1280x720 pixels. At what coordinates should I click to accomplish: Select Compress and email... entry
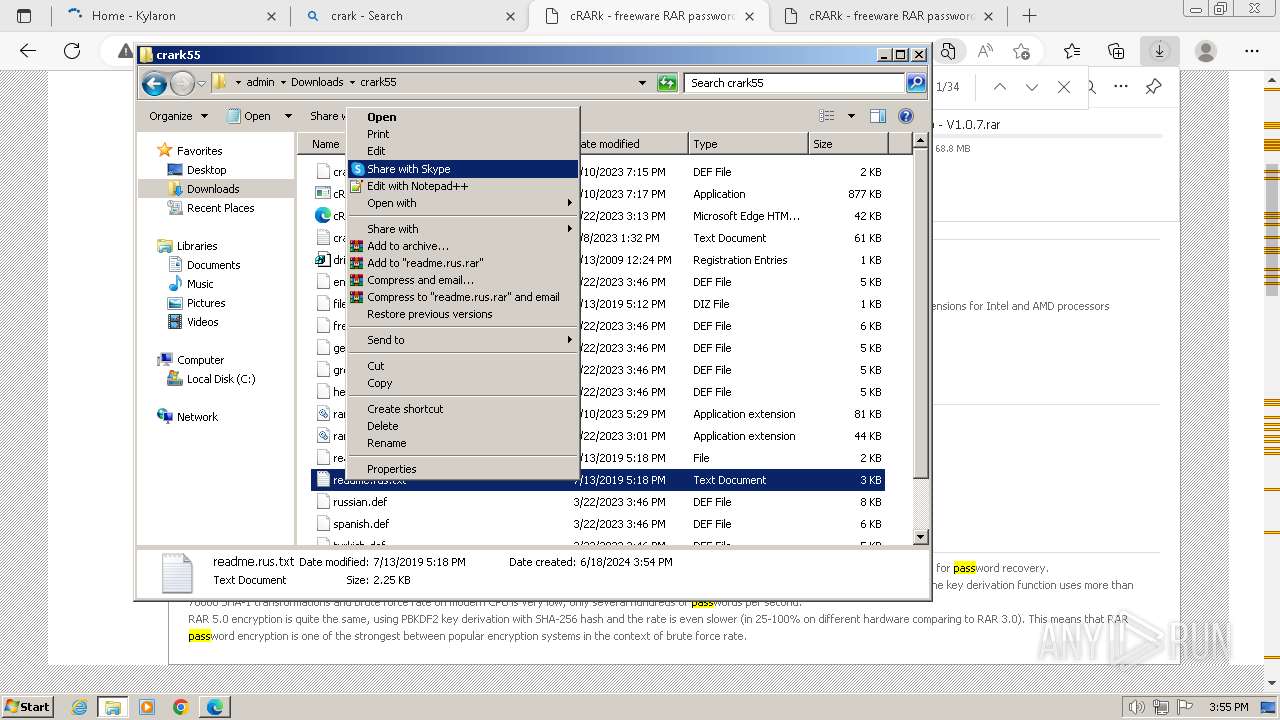[x=462, y=280]
